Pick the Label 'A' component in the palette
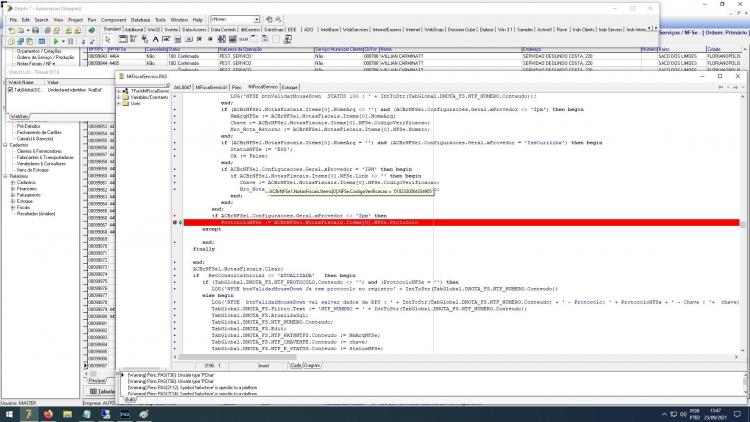The width and height of the screenshot is (750, 422). 155,39
